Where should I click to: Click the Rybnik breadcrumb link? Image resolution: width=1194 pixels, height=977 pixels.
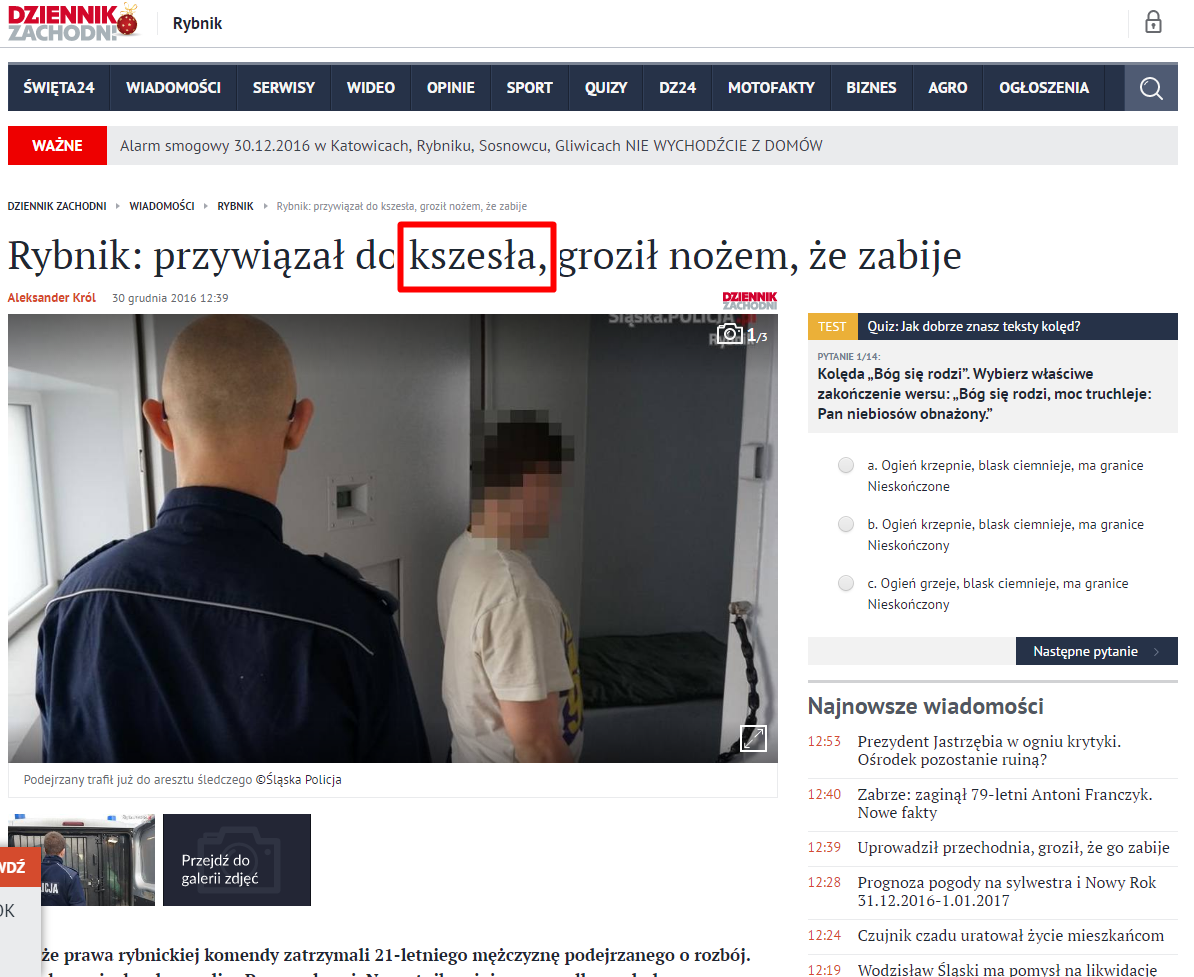[x=235, y=206]
